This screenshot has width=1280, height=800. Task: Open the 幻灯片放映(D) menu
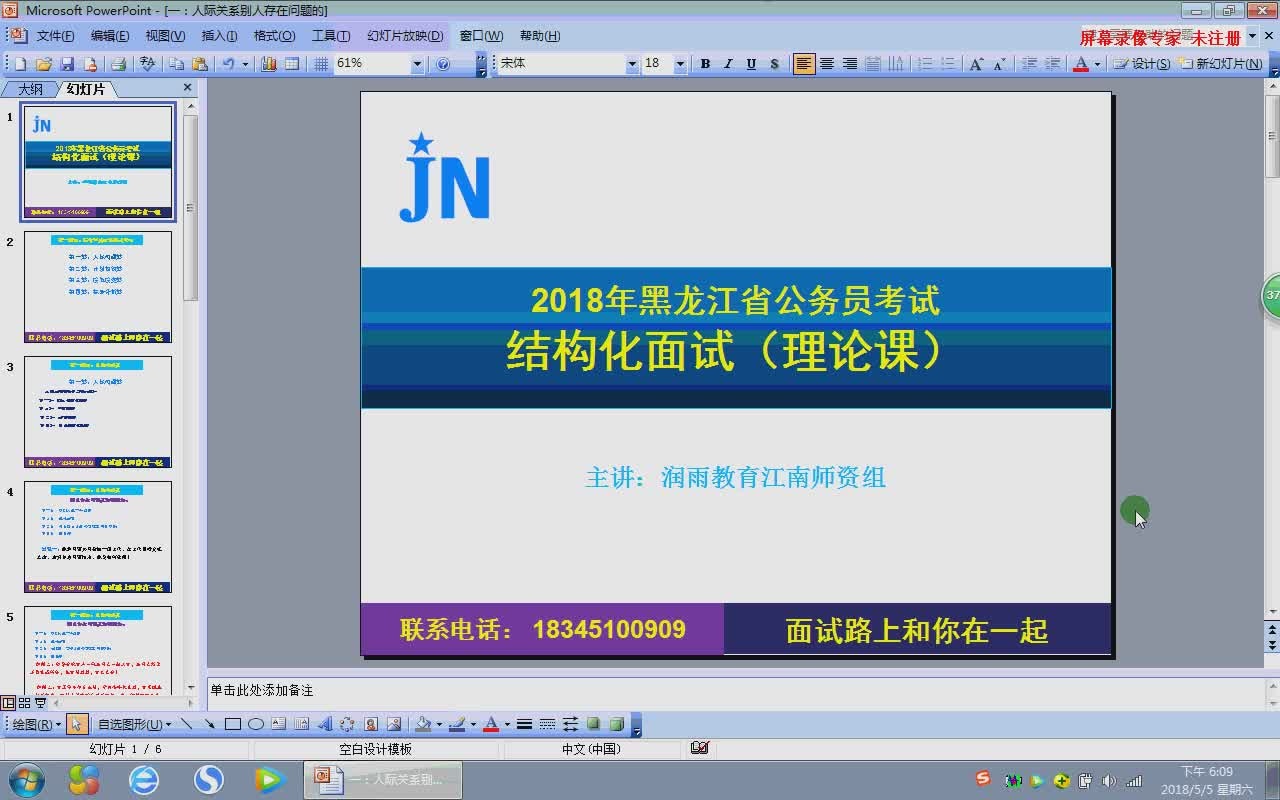point(405,36)
